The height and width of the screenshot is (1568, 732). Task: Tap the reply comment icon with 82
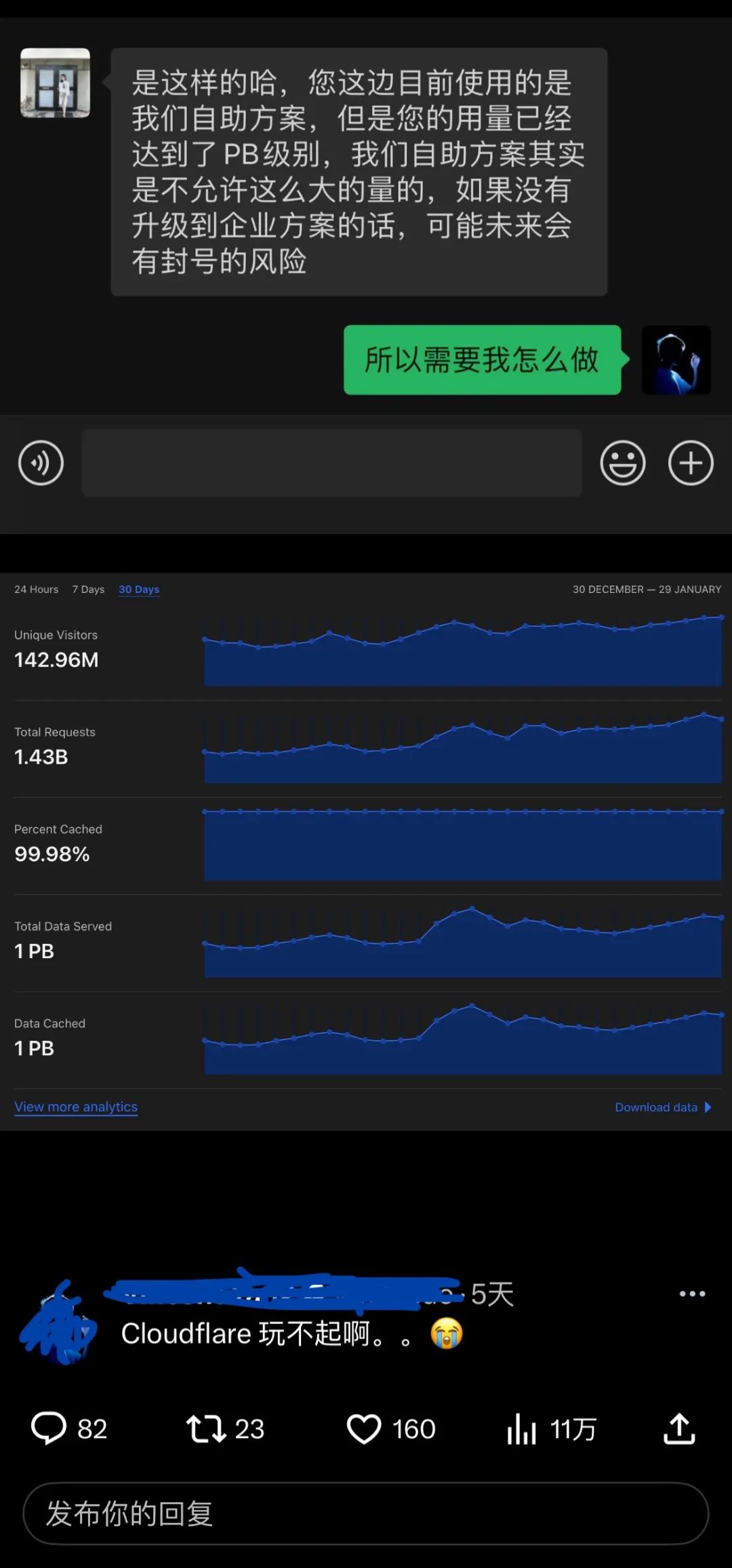(49, 1428)
